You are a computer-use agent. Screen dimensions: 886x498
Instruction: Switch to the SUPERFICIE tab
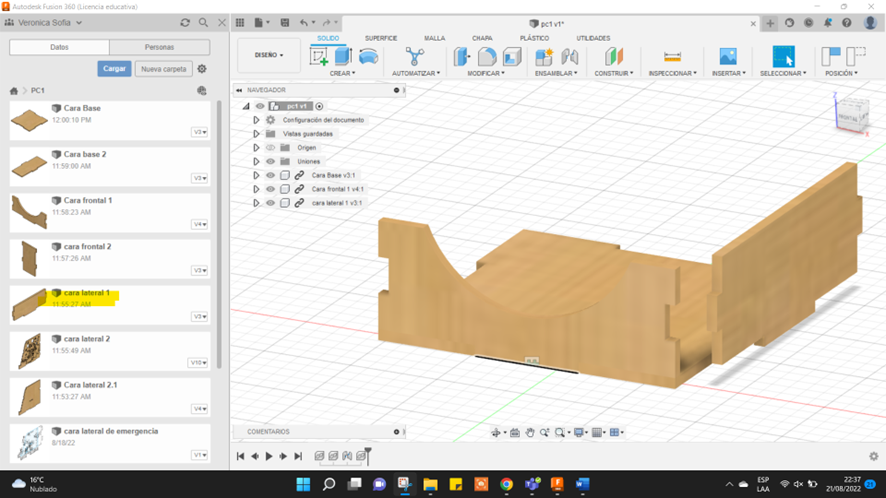(381, 38)
